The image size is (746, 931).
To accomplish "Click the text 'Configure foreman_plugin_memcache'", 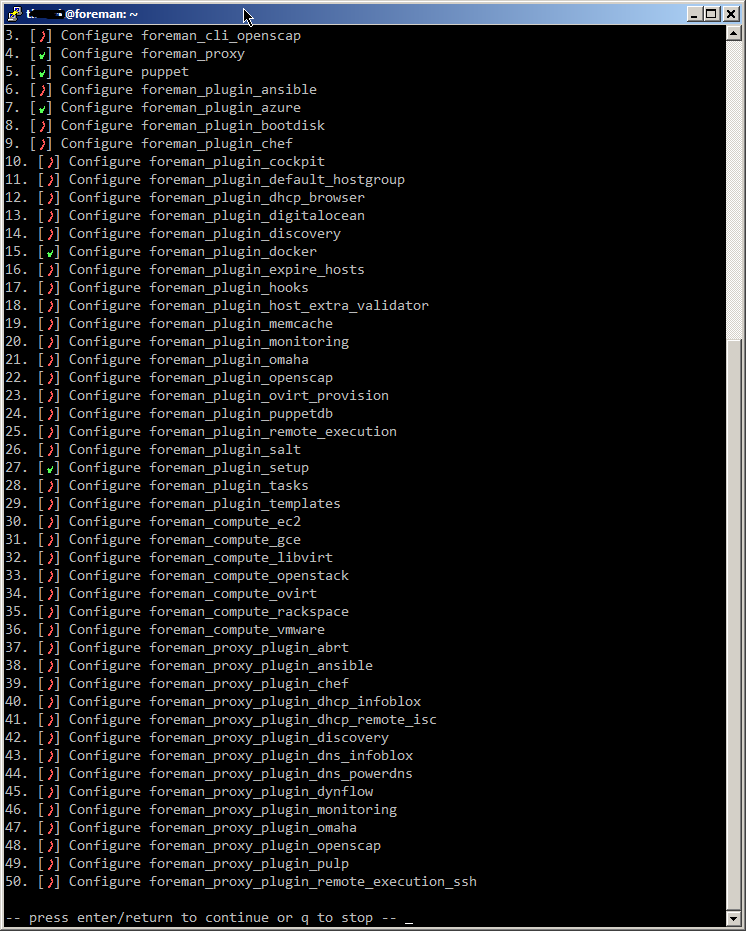I will [x=201, y=324].
